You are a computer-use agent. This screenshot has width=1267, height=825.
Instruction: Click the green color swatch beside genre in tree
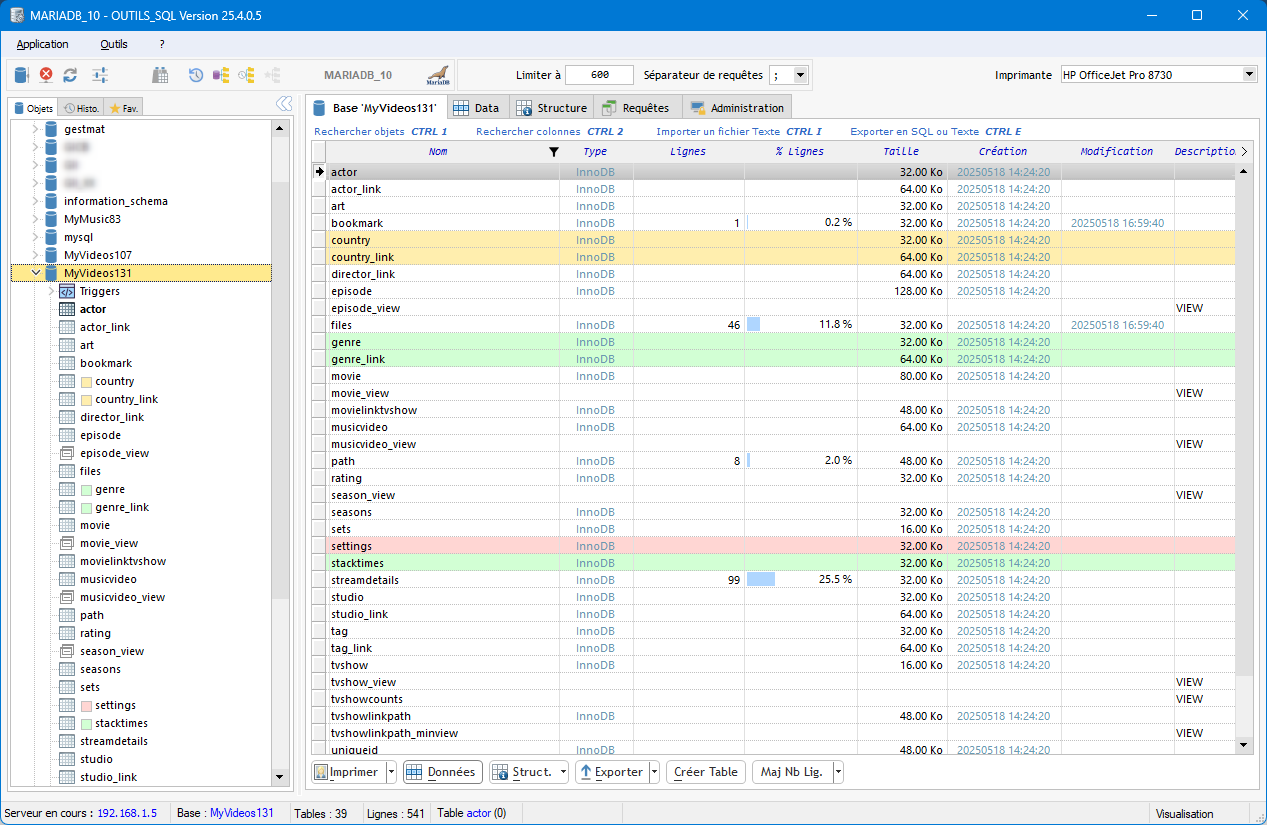(86, 490)
